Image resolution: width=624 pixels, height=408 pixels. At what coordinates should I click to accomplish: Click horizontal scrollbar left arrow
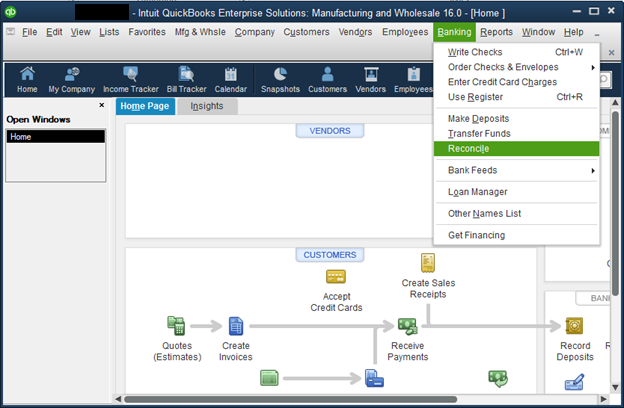pos(118,399)
